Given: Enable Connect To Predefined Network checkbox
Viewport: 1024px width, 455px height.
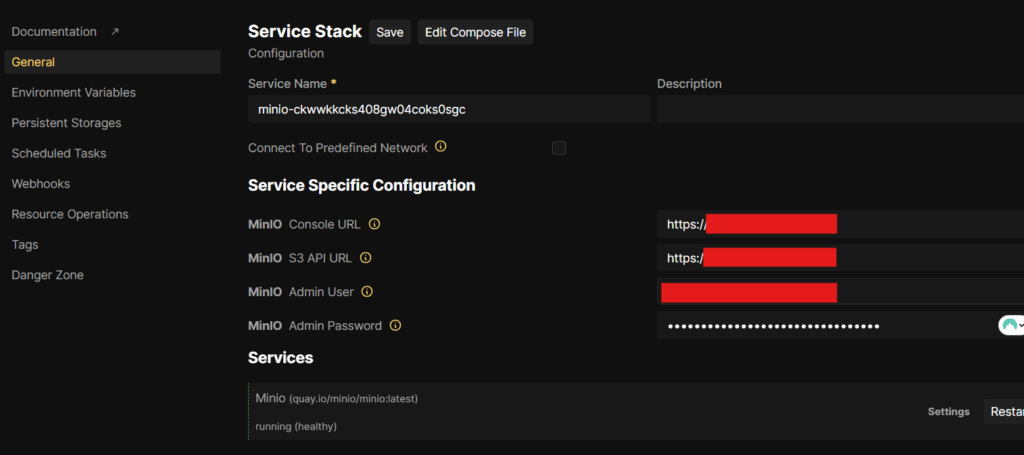Looking at the screenshot, I should 559,148.
